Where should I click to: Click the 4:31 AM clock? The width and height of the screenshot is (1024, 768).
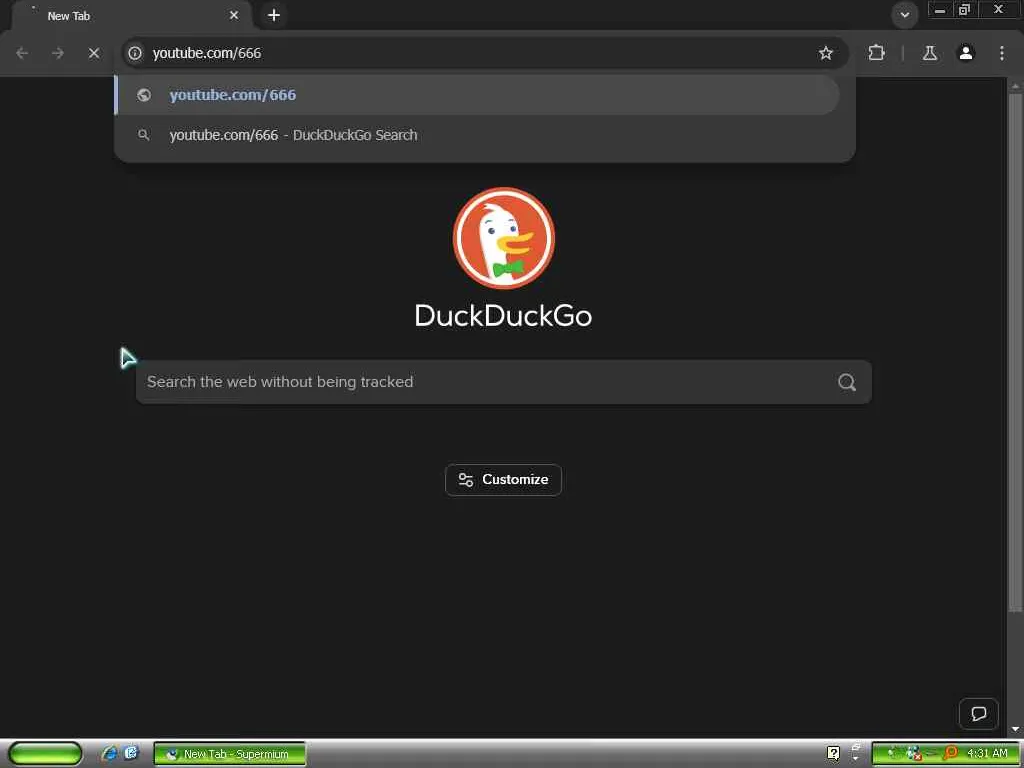coord(987,754)
